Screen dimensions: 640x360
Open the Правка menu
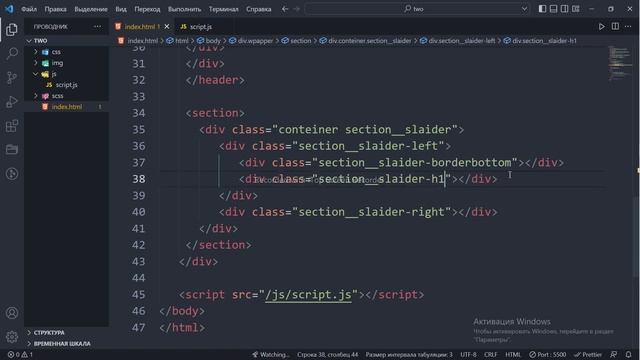click(x=56, y=9)
